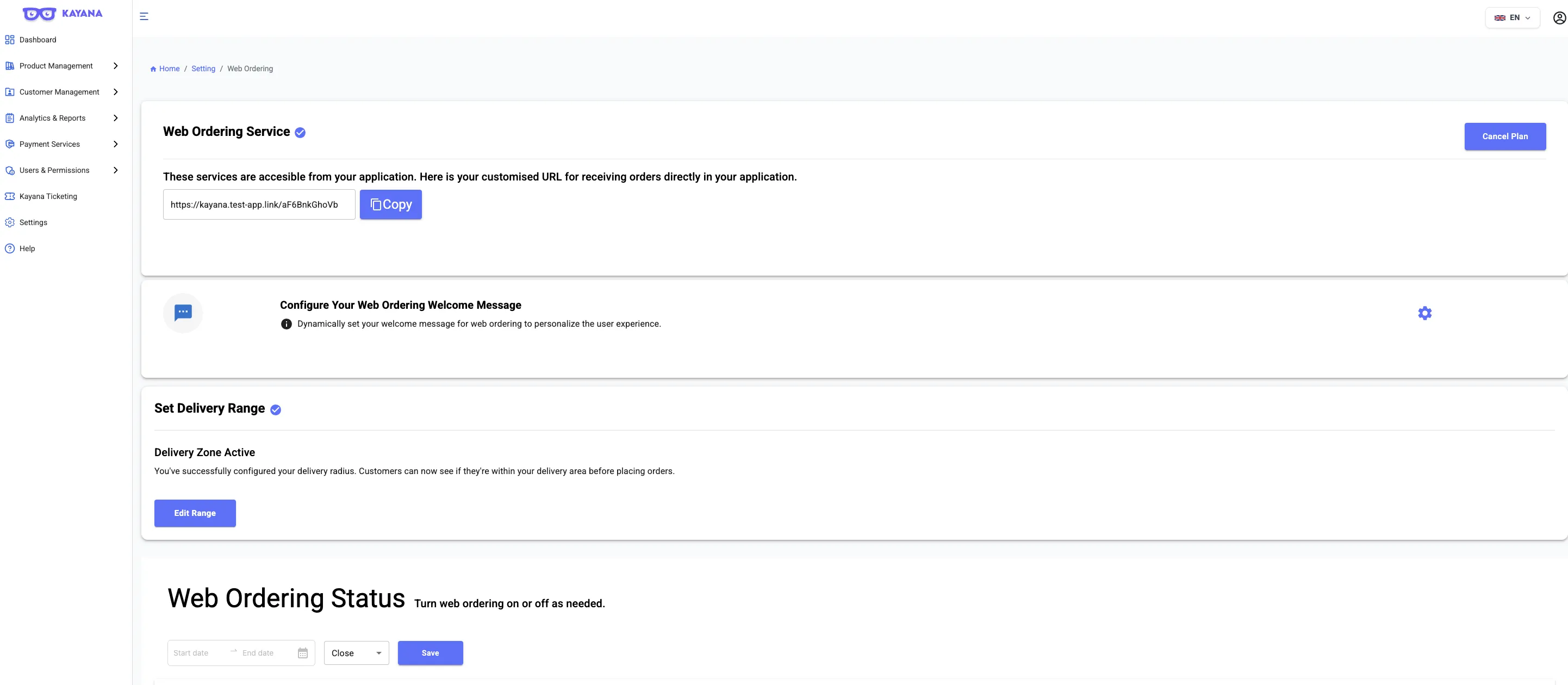Click the Web Ordering Status heading
Viewport: 1568px width, 685px height.
tap(286, 598)
